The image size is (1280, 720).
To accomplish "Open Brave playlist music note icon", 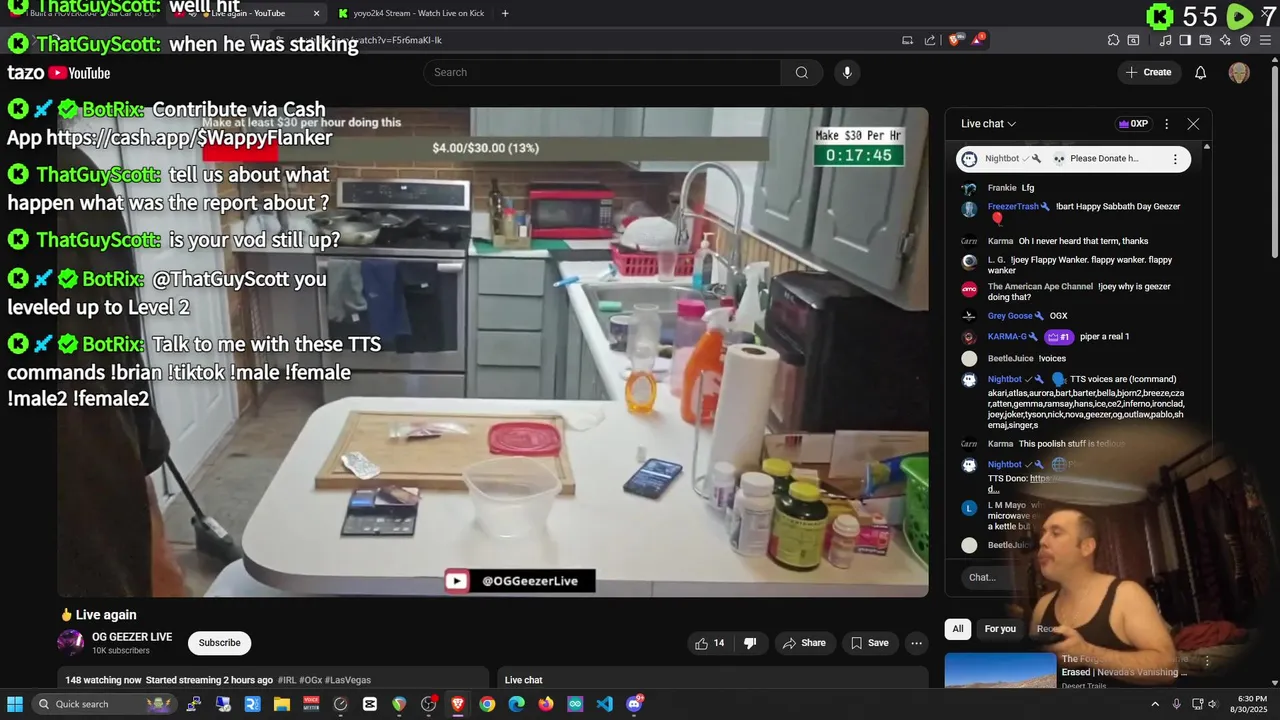I will tap(1165, 40).
